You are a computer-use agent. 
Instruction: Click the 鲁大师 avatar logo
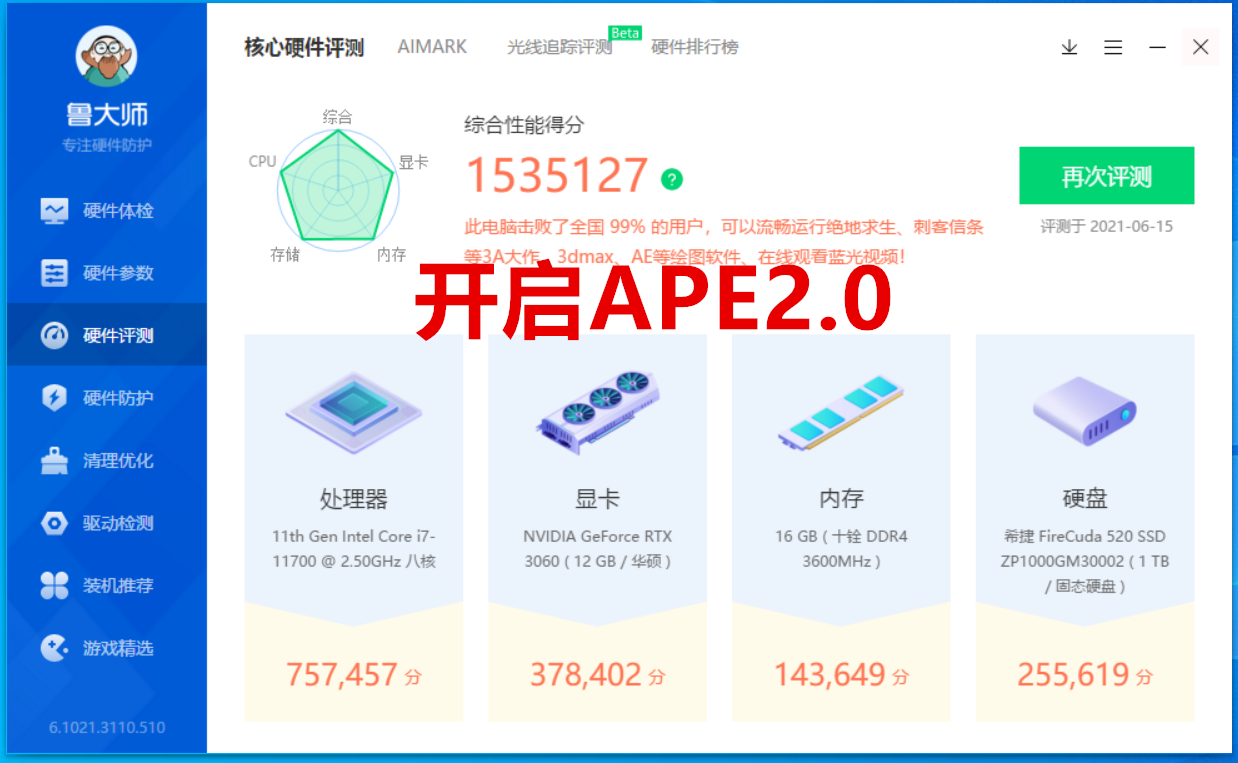click(106, 56)
